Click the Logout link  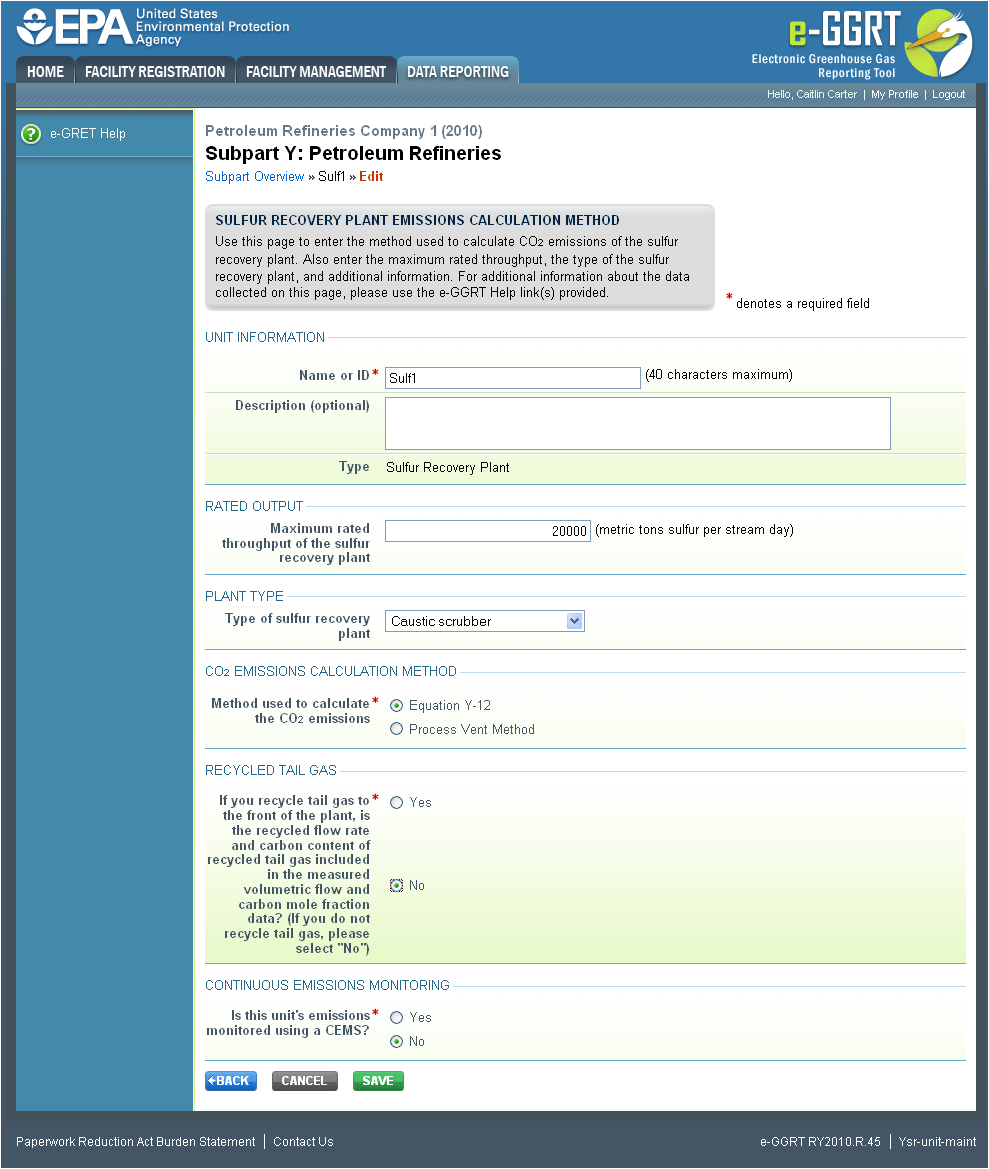pos(948,94)
